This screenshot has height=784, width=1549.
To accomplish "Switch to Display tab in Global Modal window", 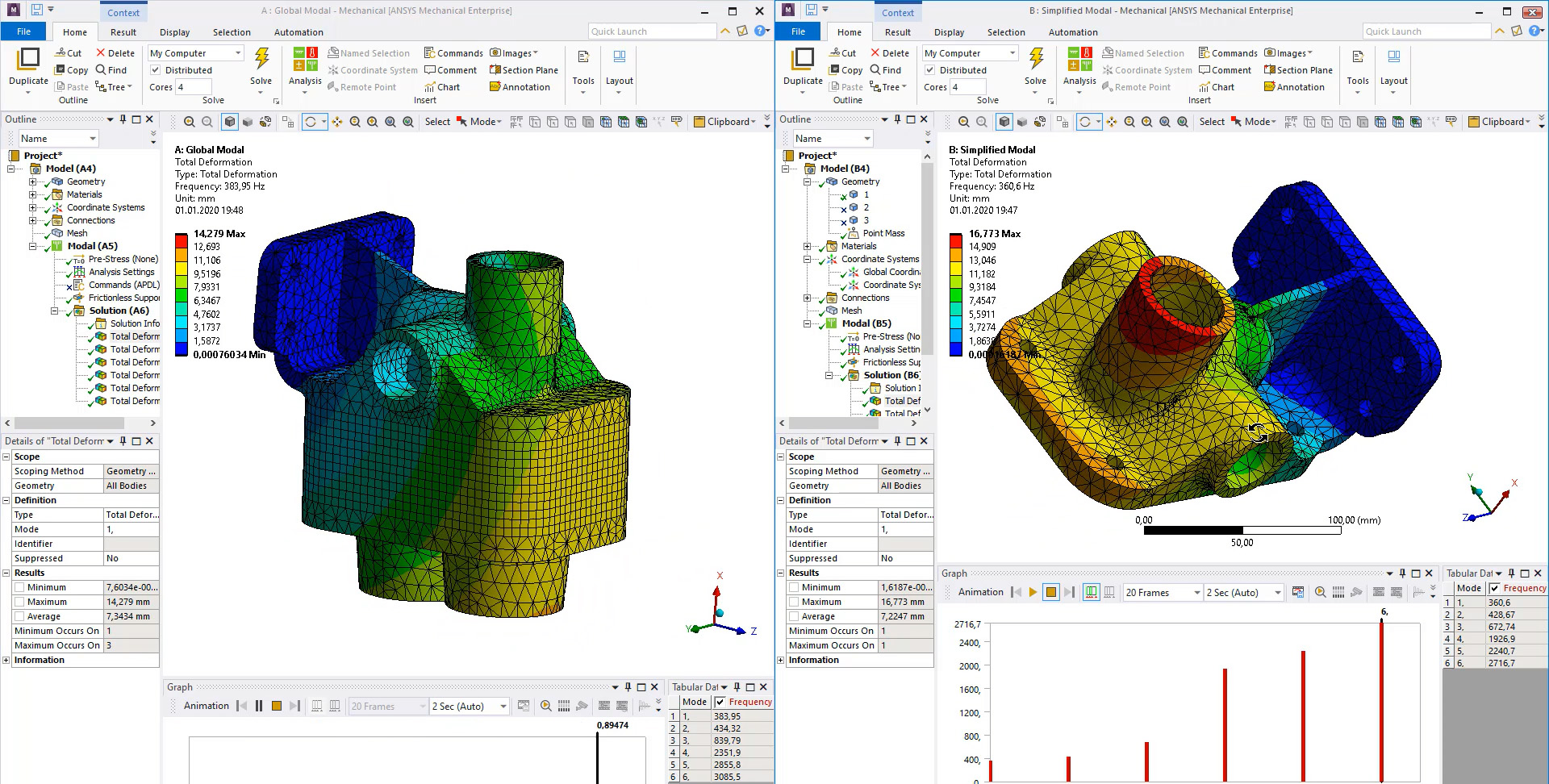I will (174, 32).
